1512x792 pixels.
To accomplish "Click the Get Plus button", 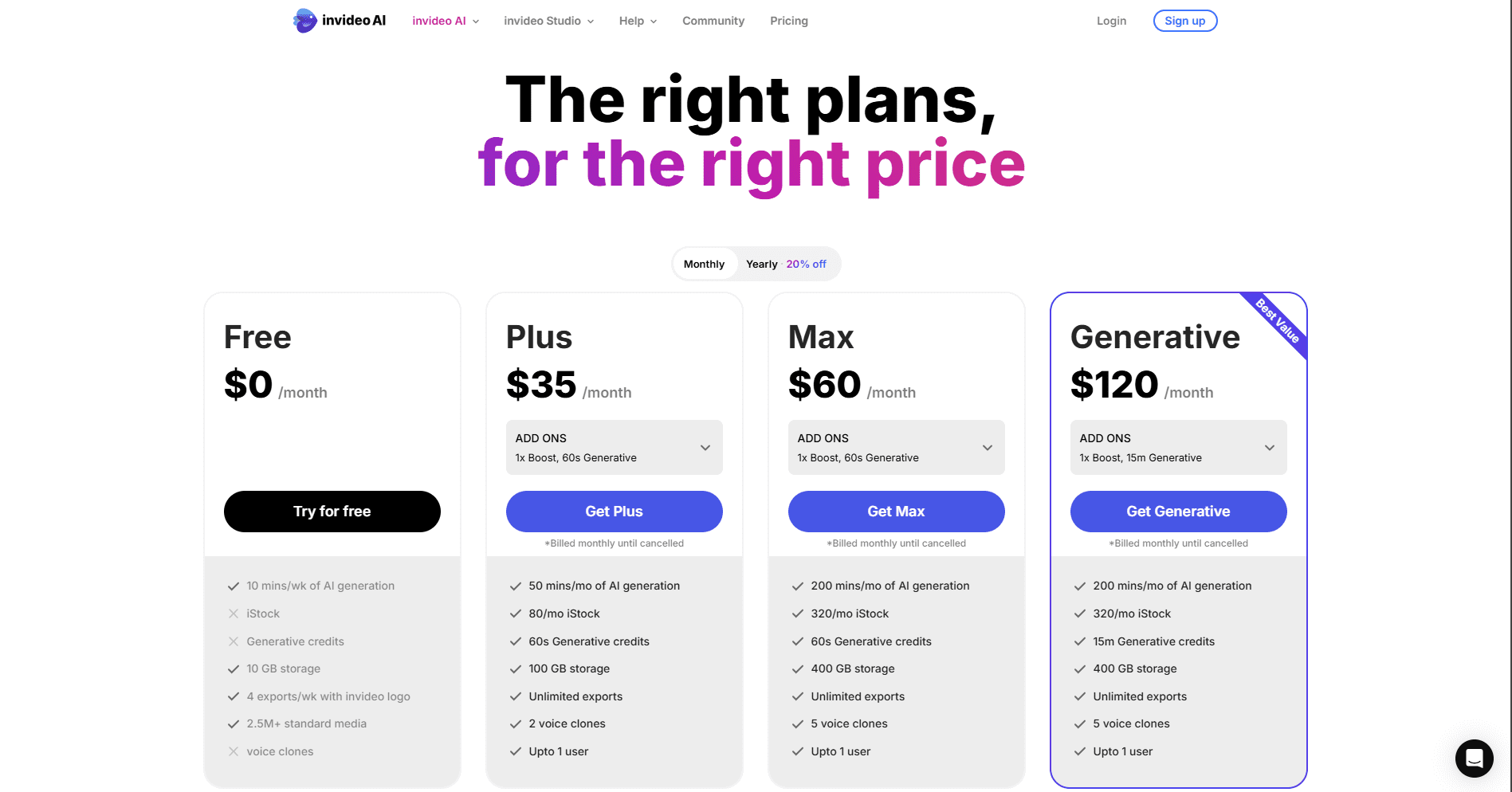I will tap(614, 512).
